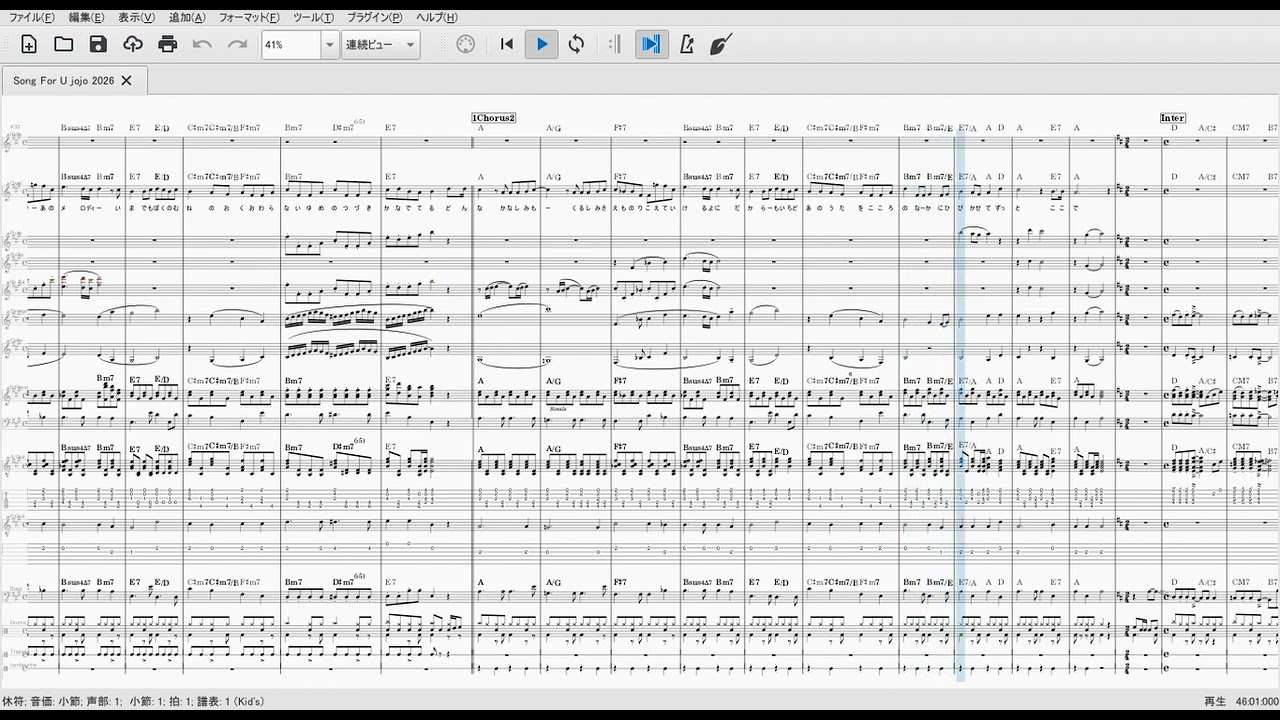This screenshot has height=720, width=1280.
Task: Open the プラグイン(P) menu
Action: pos(375,17)
